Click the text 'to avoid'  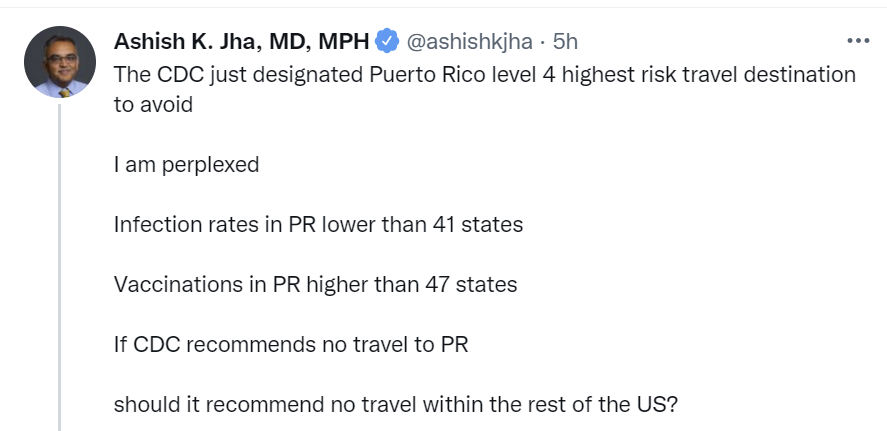click(153, 105)
